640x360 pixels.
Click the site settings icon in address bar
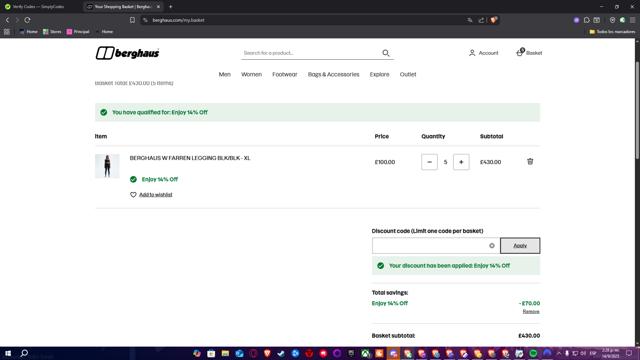click(145, 20)
